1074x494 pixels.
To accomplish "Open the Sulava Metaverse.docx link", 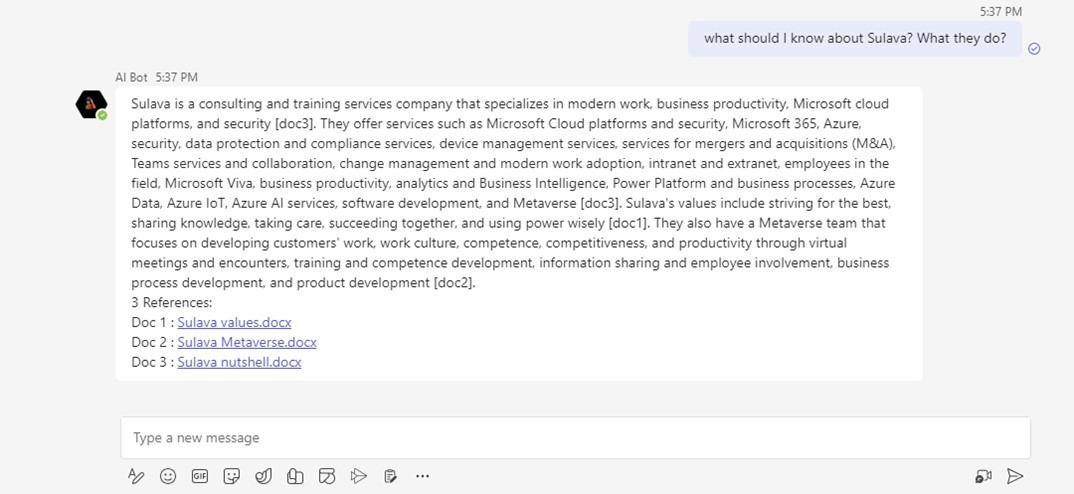I will tap(247, 342).
